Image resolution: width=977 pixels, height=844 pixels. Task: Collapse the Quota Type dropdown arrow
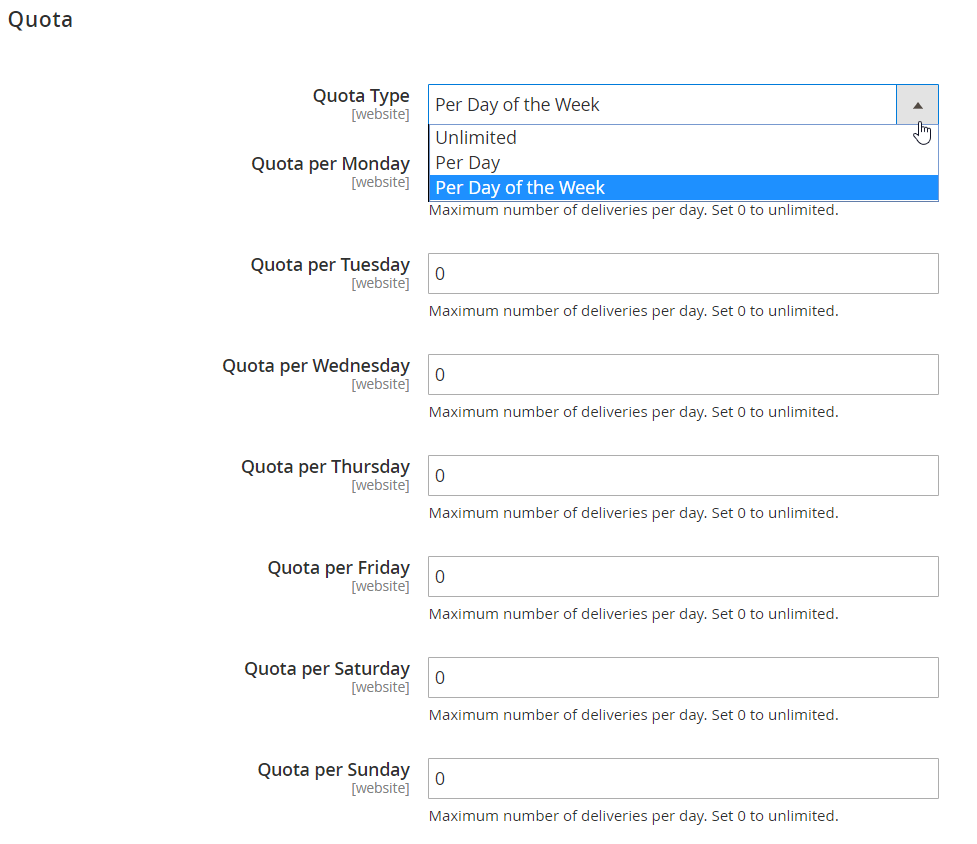click(917, 105)
